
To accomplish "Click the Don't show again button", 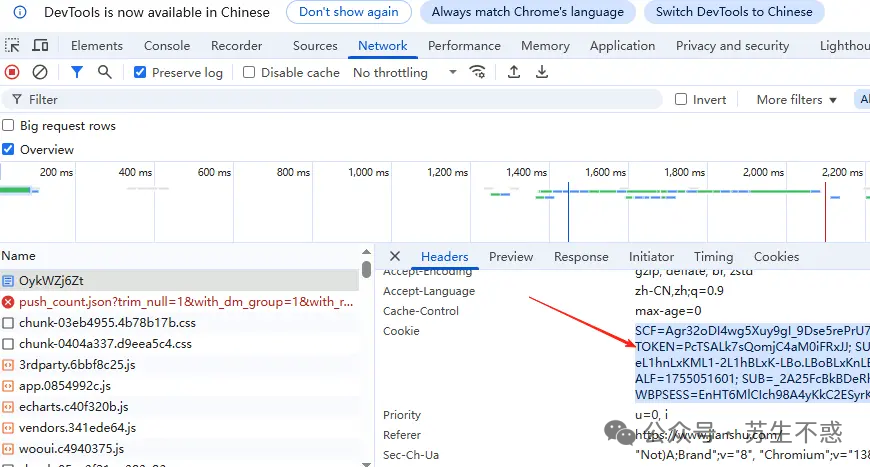I will point(349,12).
